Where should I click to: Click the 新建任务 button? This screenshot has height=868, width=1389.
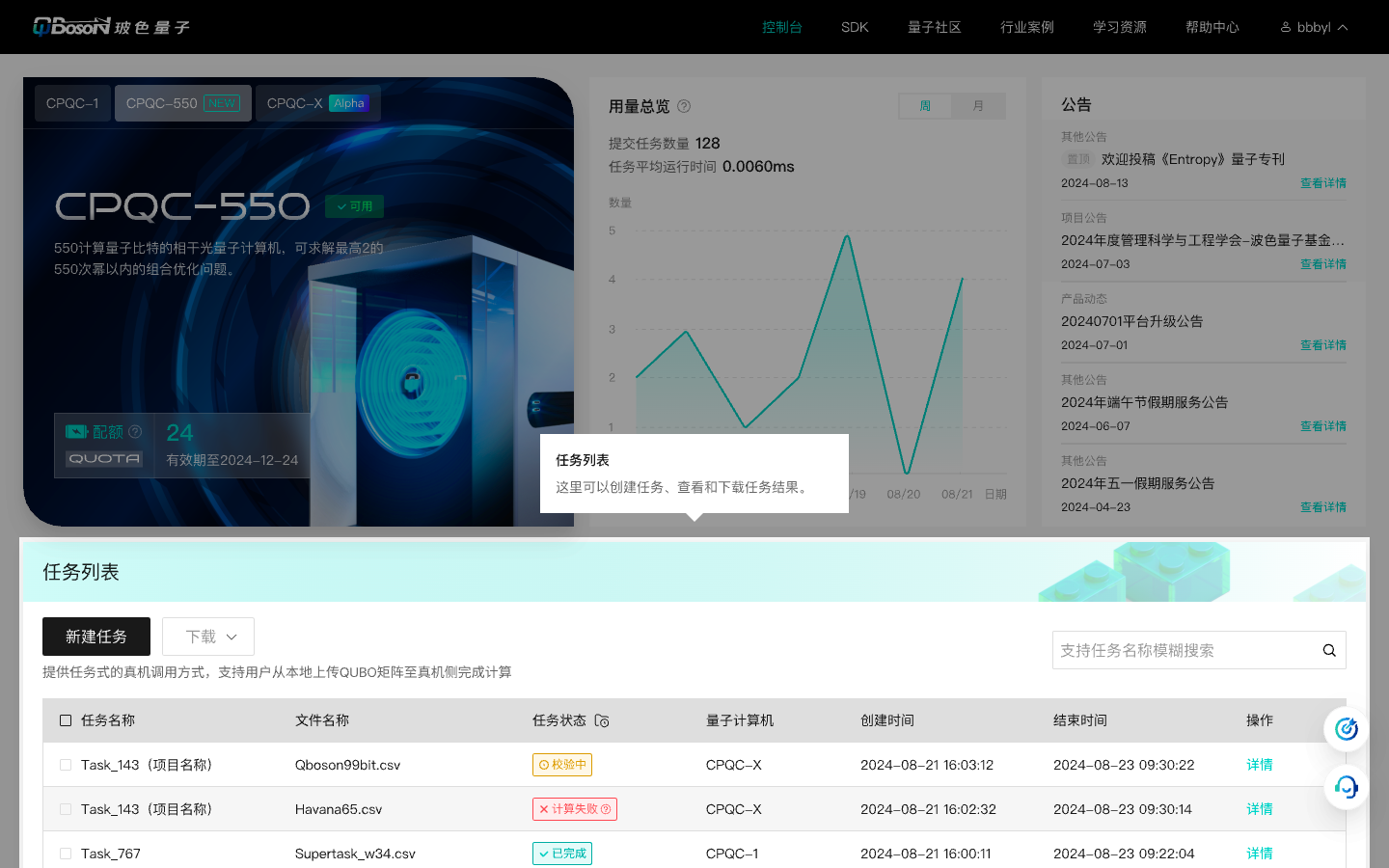[x=96, y=637]
